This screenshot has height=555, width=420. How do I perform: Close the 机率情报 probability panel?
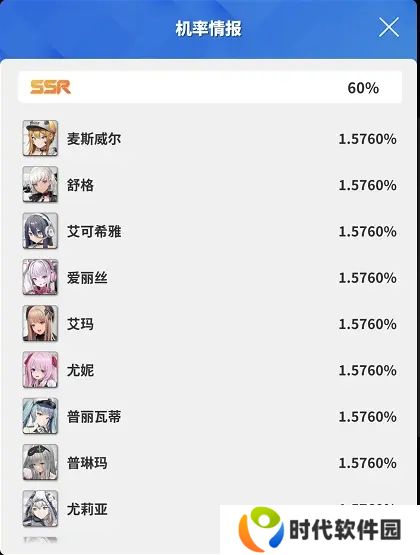pos(389,28)
